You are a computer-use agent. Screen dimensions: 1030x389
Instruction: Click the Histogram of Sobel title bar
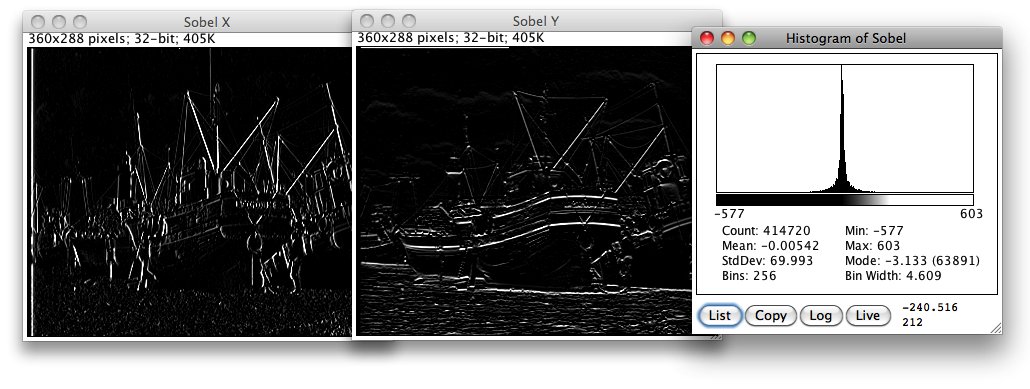click(x=847, y=38)
